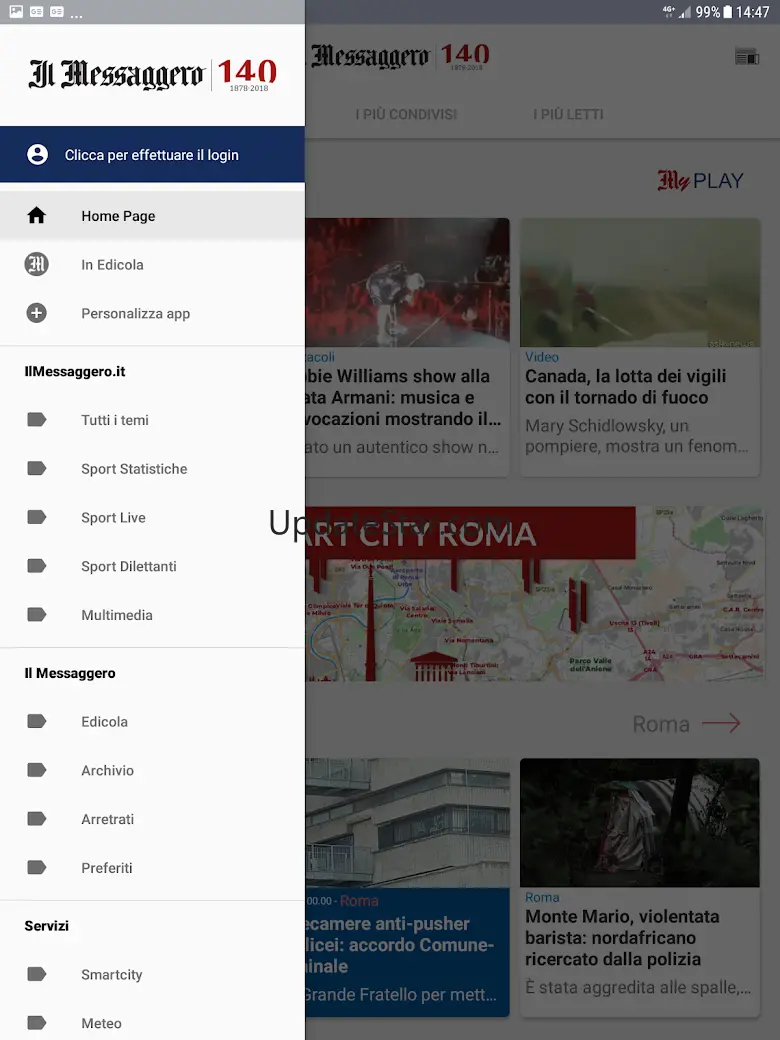Image resolution: width=780 pixels, height=1040 pixels.
Task: Click the tag icon beside Sport Live
Action: (36, 517)
